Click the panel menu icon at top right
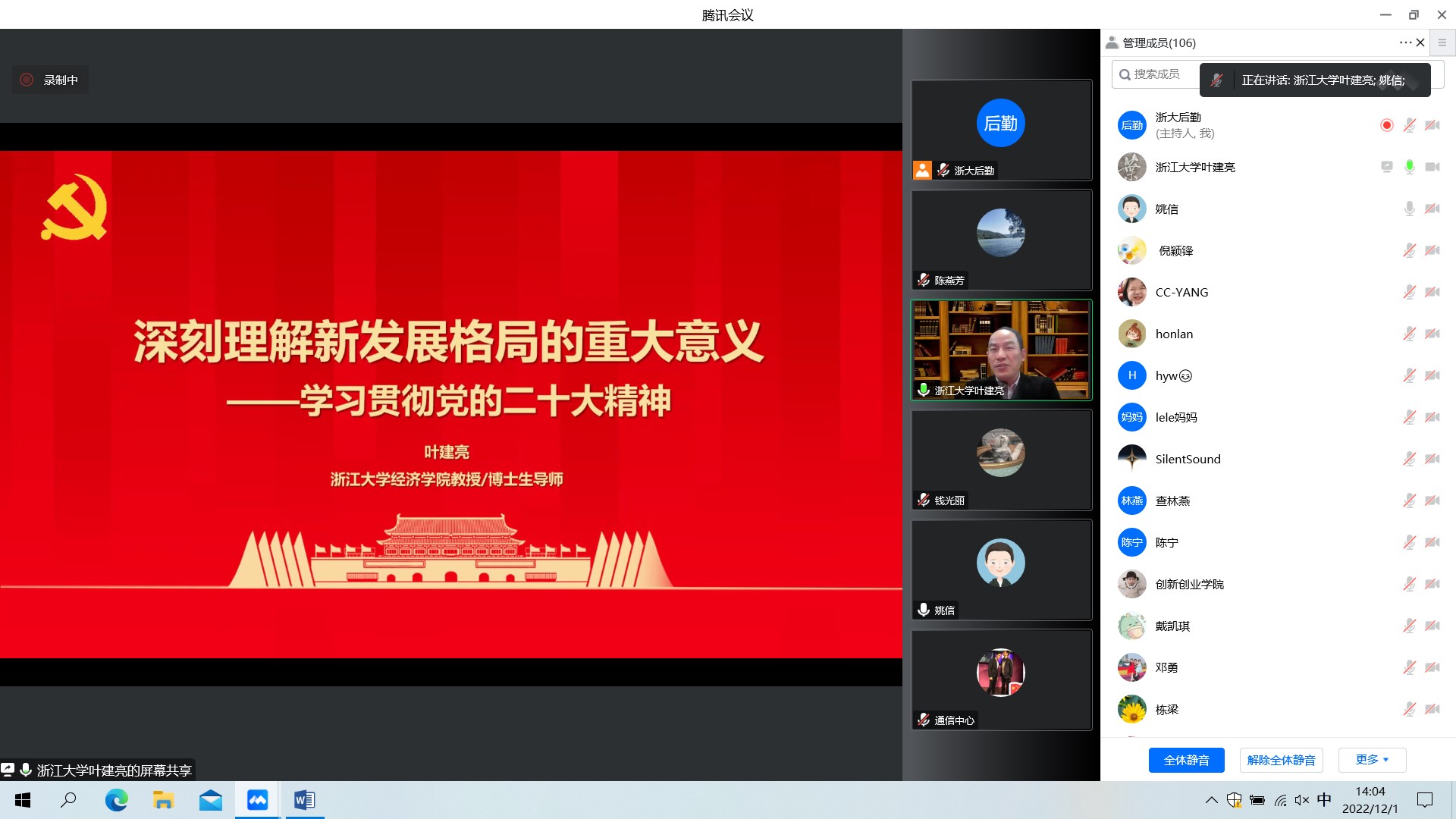This screenshot has height=819, width=1456. (1442, 42)
